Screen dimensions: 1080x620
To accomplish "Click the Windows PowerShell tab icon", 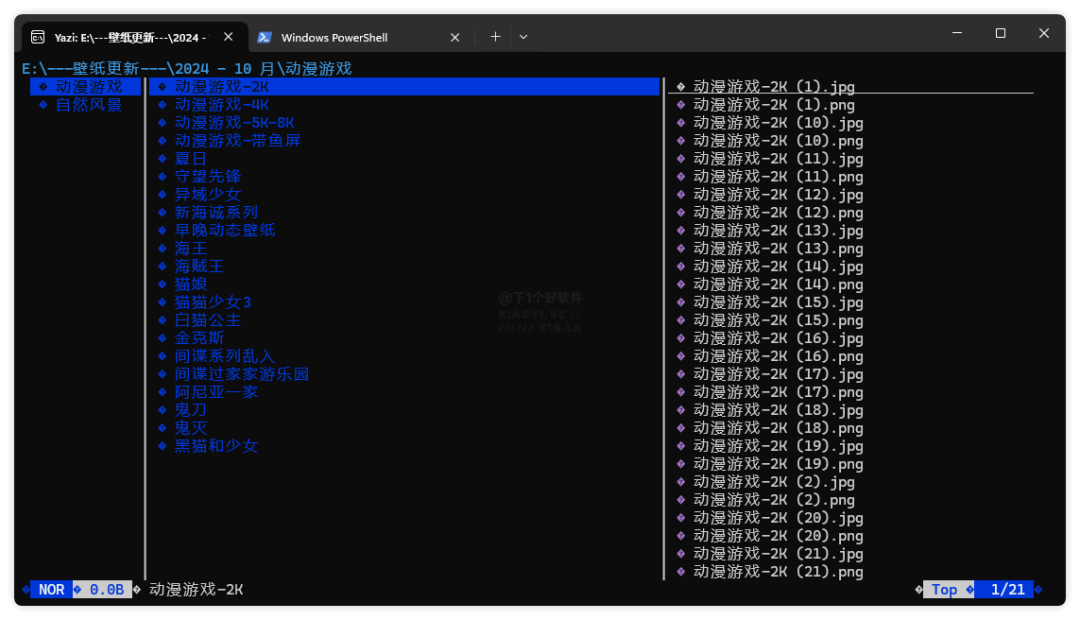I will (x=264, y=37).
